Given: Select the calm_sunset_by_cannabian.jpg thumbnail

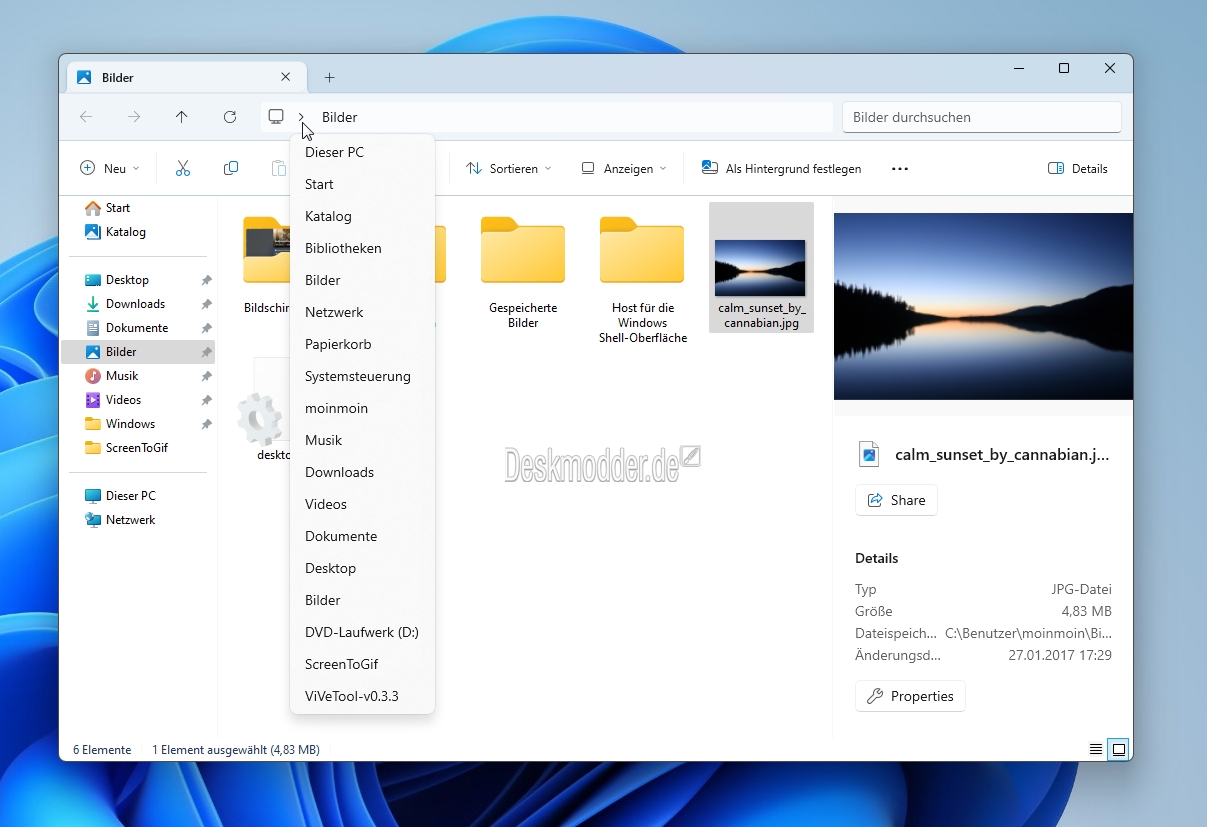Looking at the screenshot, I should pyautogui.click(x=761, y=268).
